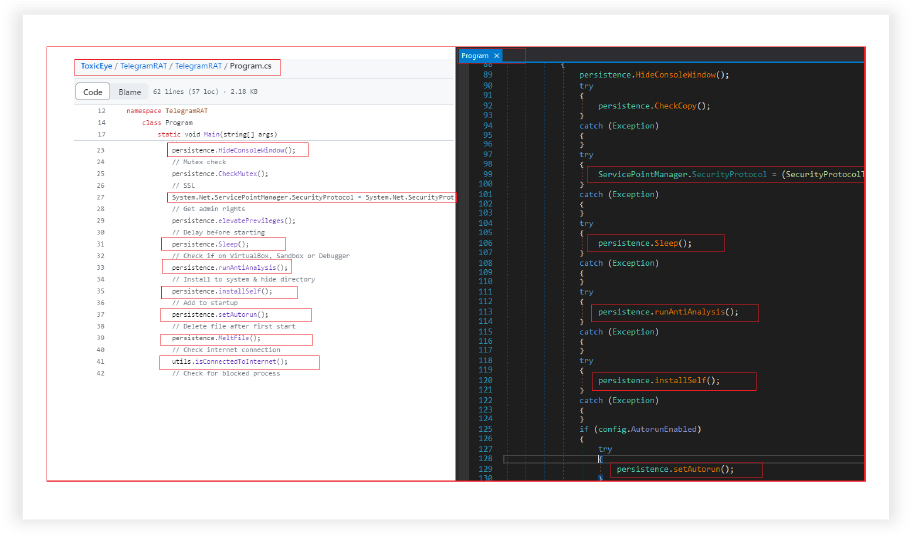This screenshot has height=534, width=911.
Task: Click the '62 lines (57 loc)' file info
Action: coord(185,92)
